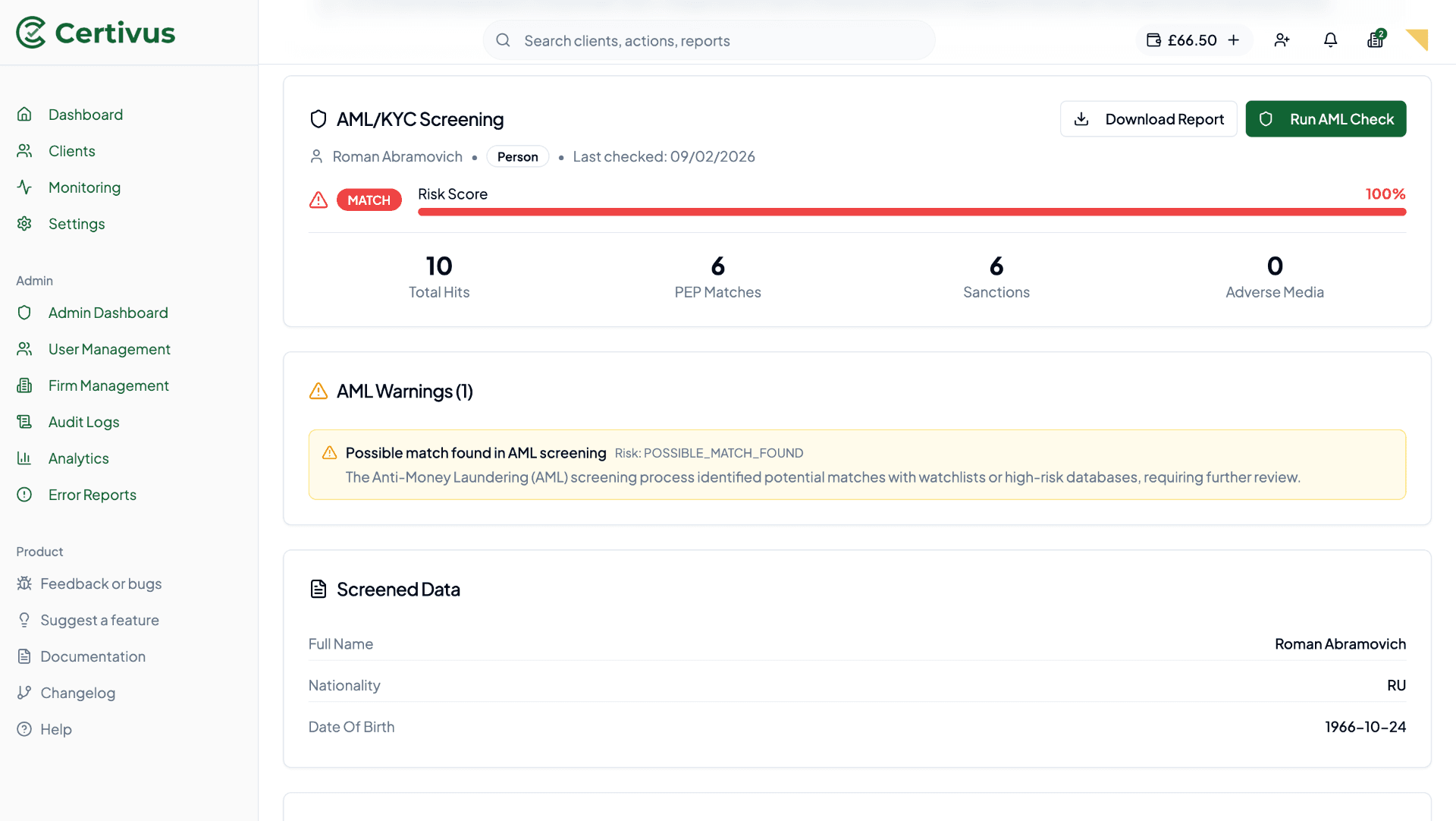Open Analytics menu item
This screenshot has height=821, width=1456.
tap(79, 458)
